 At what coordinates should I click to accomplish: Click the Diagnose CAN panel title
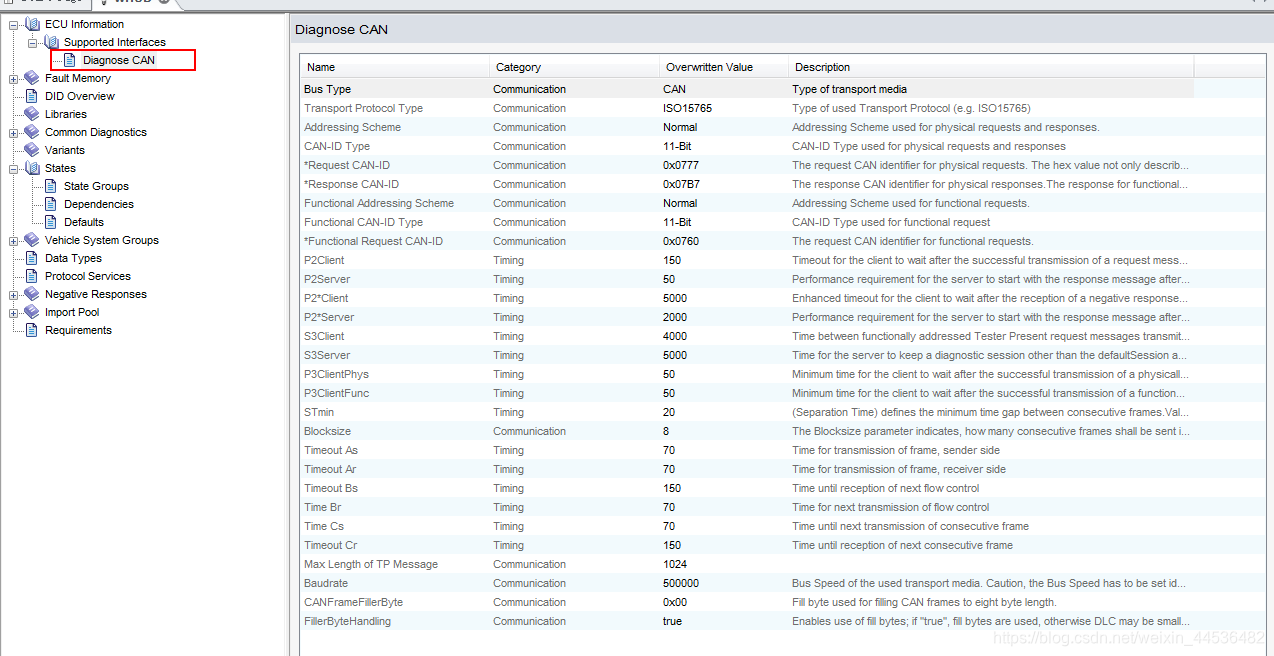click(x=341, y=30)
